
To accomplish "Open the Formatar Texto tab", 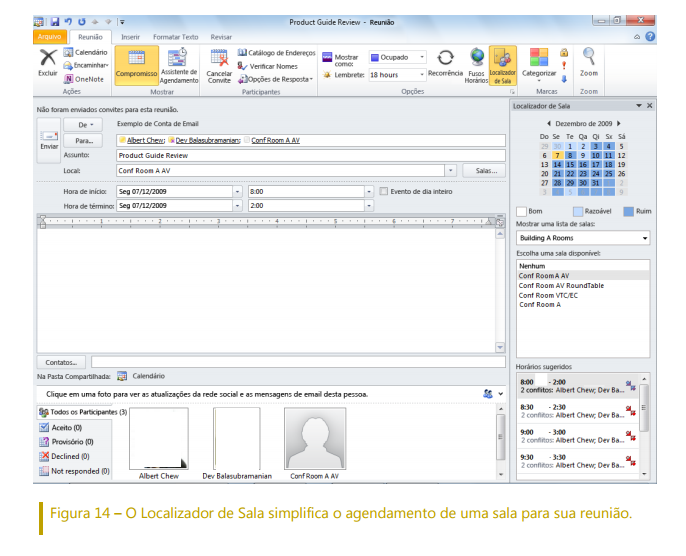I will [x=175, y=36].
